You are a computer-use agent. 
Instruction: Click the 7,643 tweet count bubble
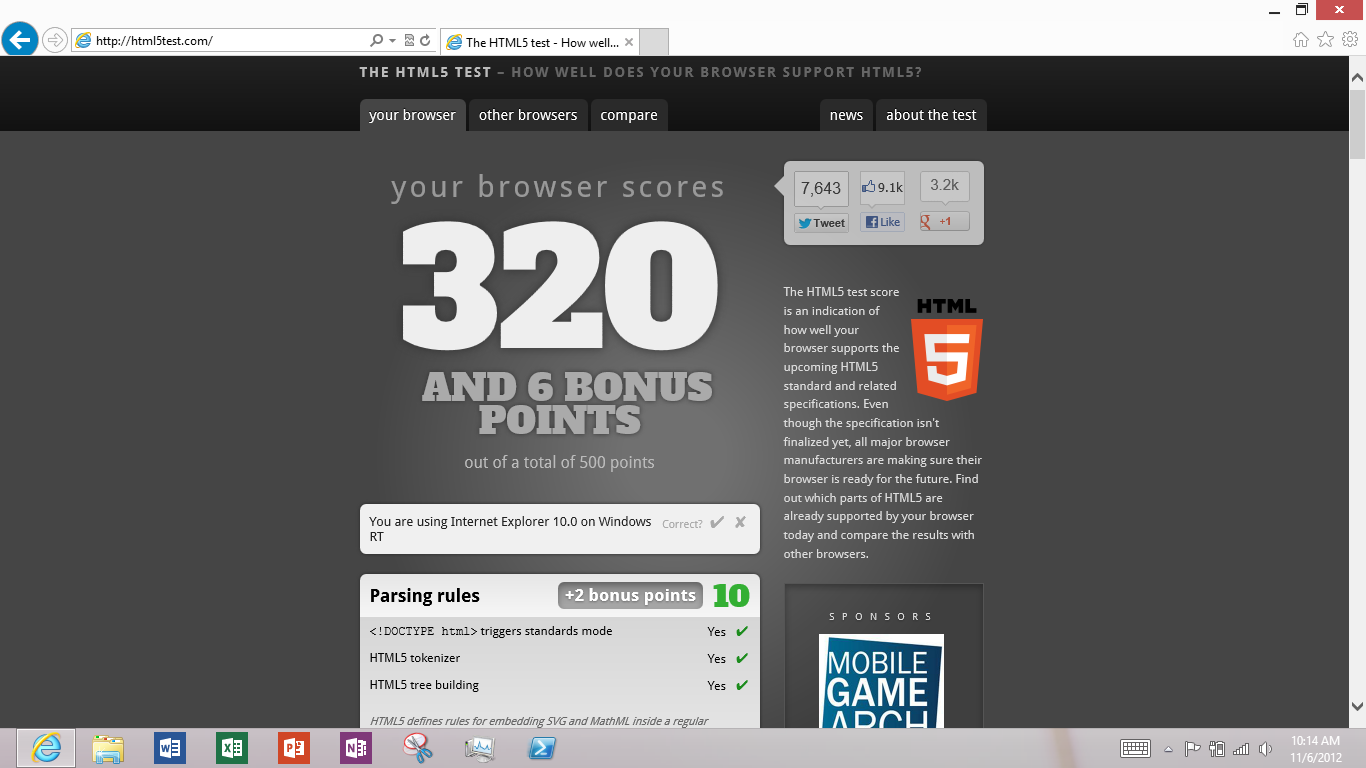tap(821, 188)
